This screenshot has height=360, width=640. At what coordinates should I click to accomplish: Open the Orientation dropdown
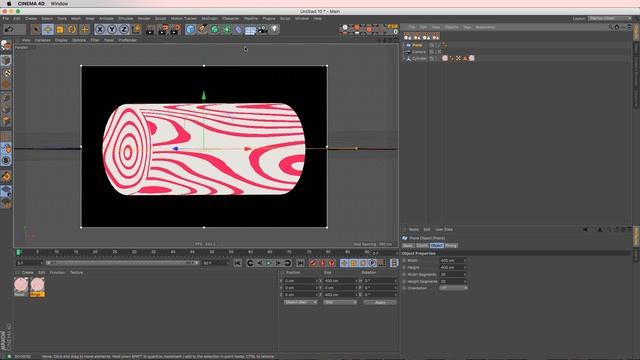pos(453,288)
